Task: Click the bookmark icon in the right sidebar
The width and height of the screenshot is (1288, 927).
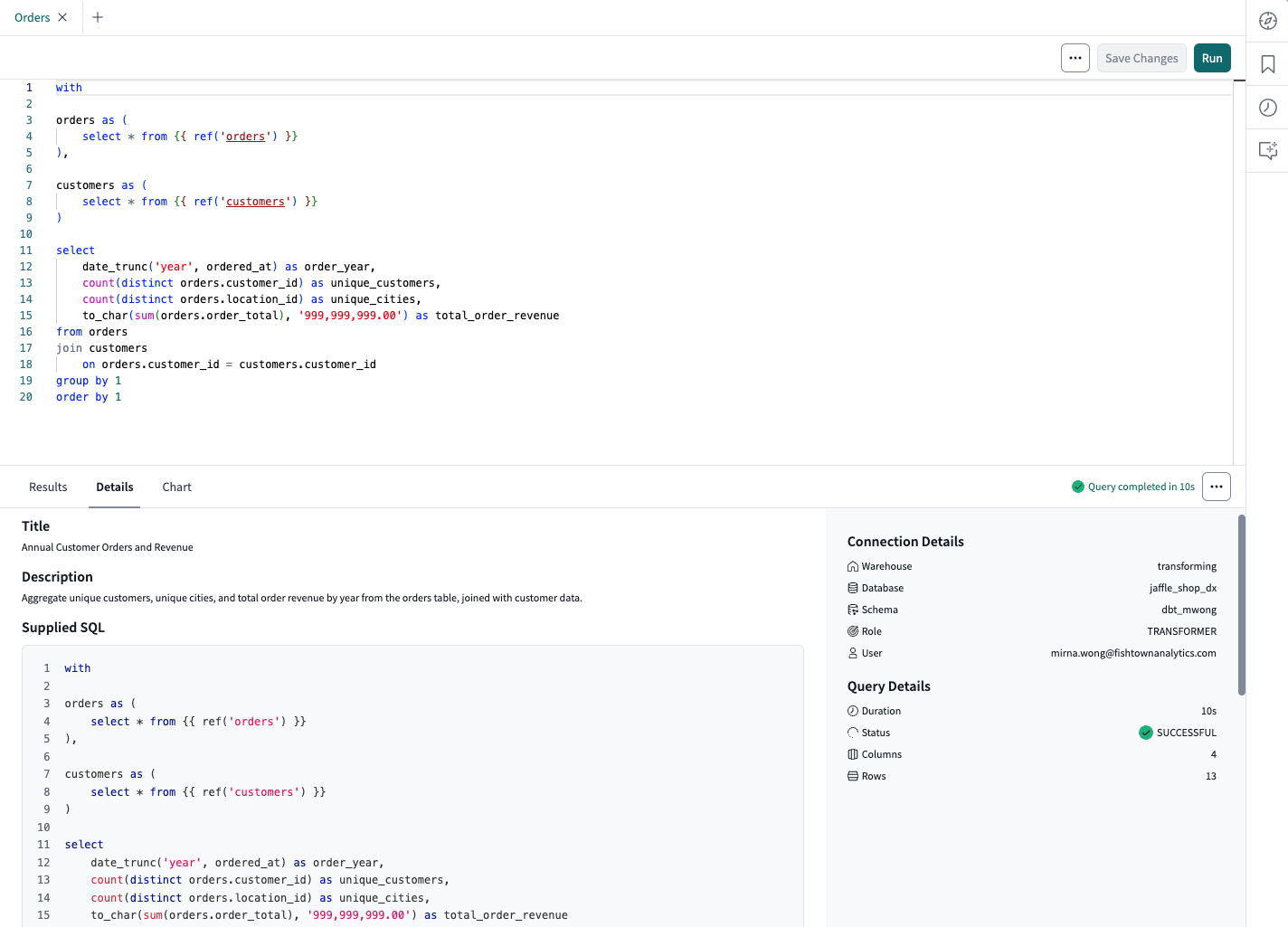Action: (x=1267, y=63)
